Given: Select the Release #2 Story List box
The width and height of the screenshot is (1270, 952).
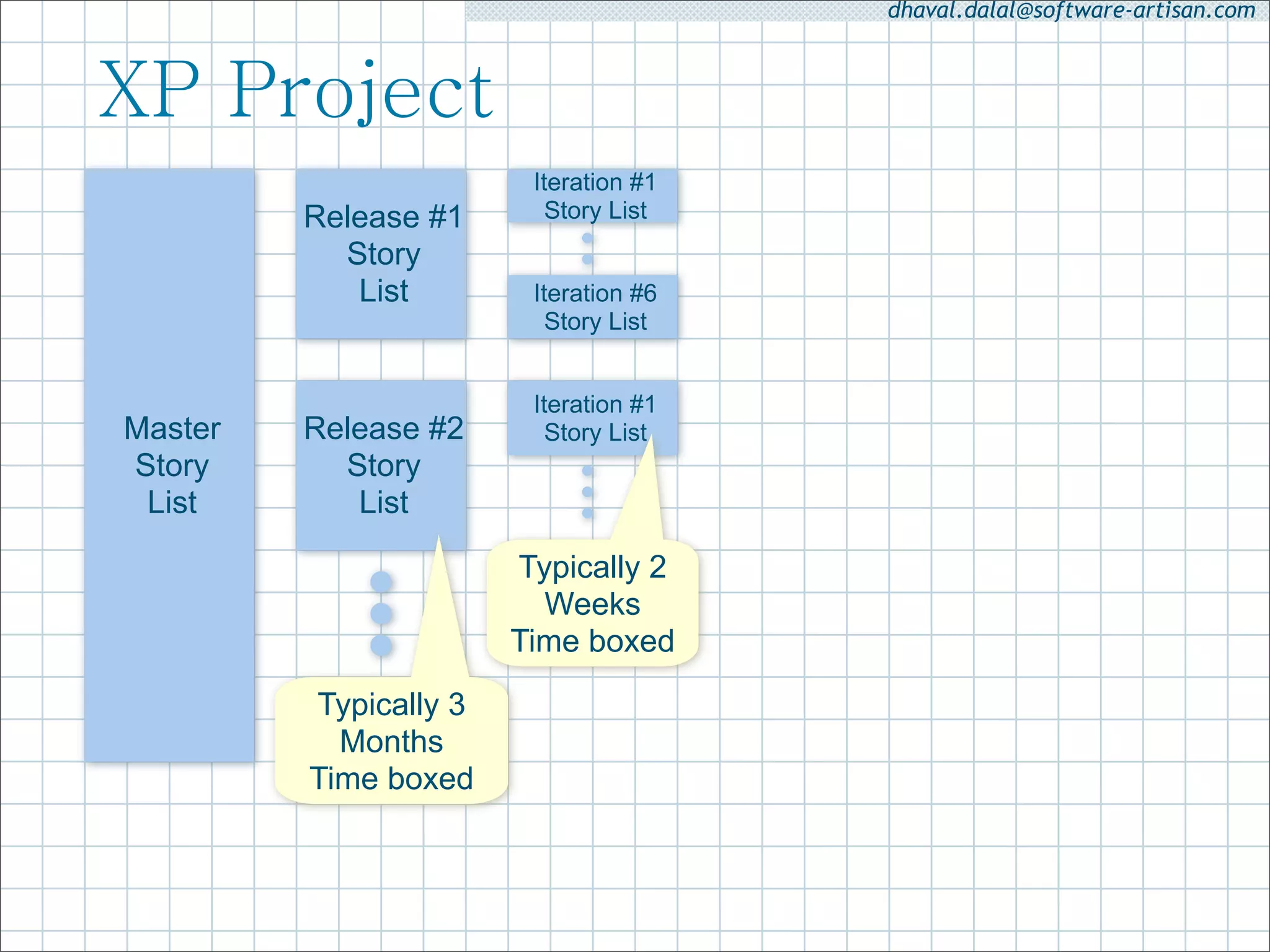Looking at the screenshot, I should tap(381, 465).
